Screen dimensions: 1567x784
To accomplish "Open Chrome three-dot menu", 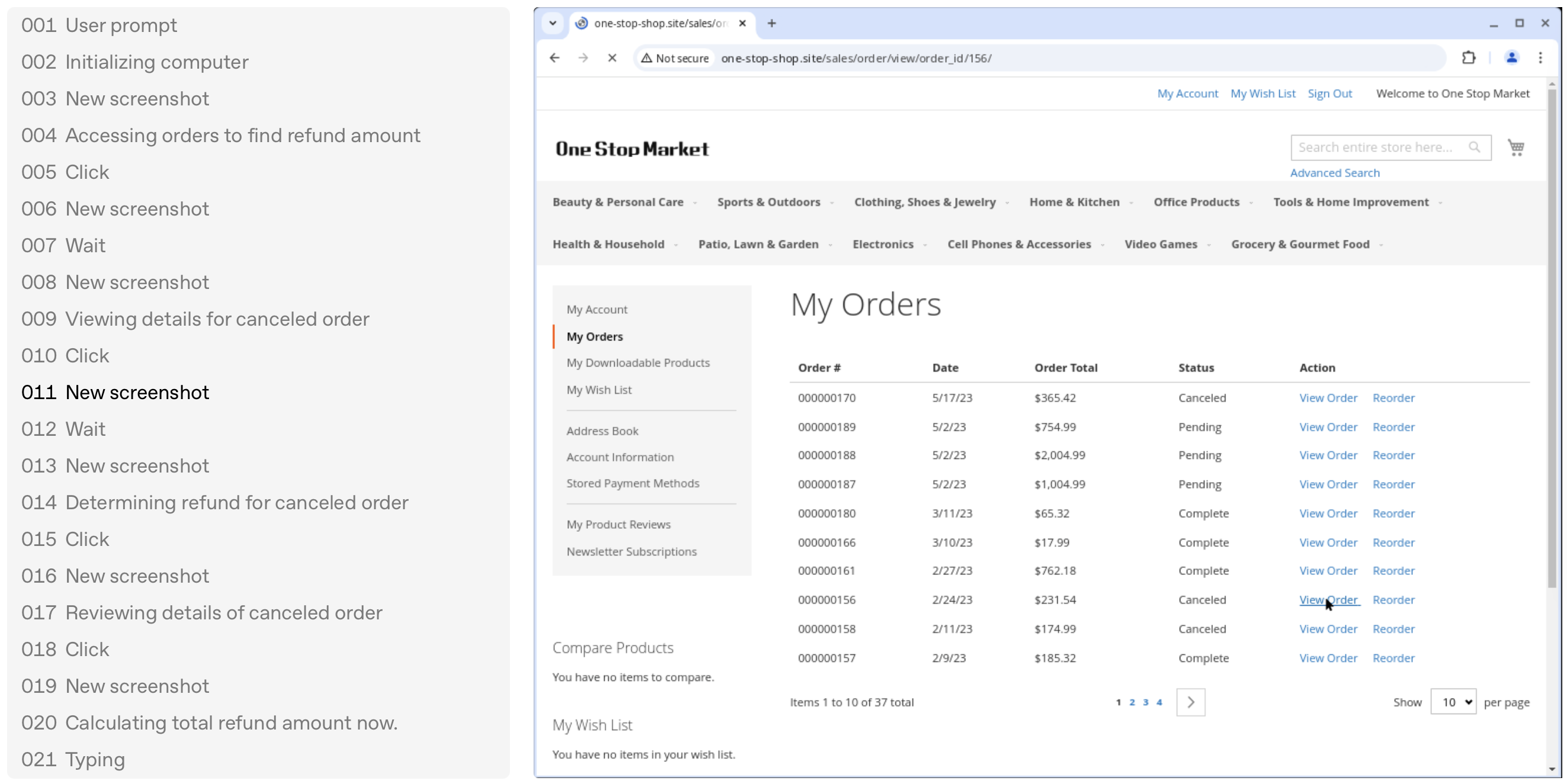I will (1540, 58).
